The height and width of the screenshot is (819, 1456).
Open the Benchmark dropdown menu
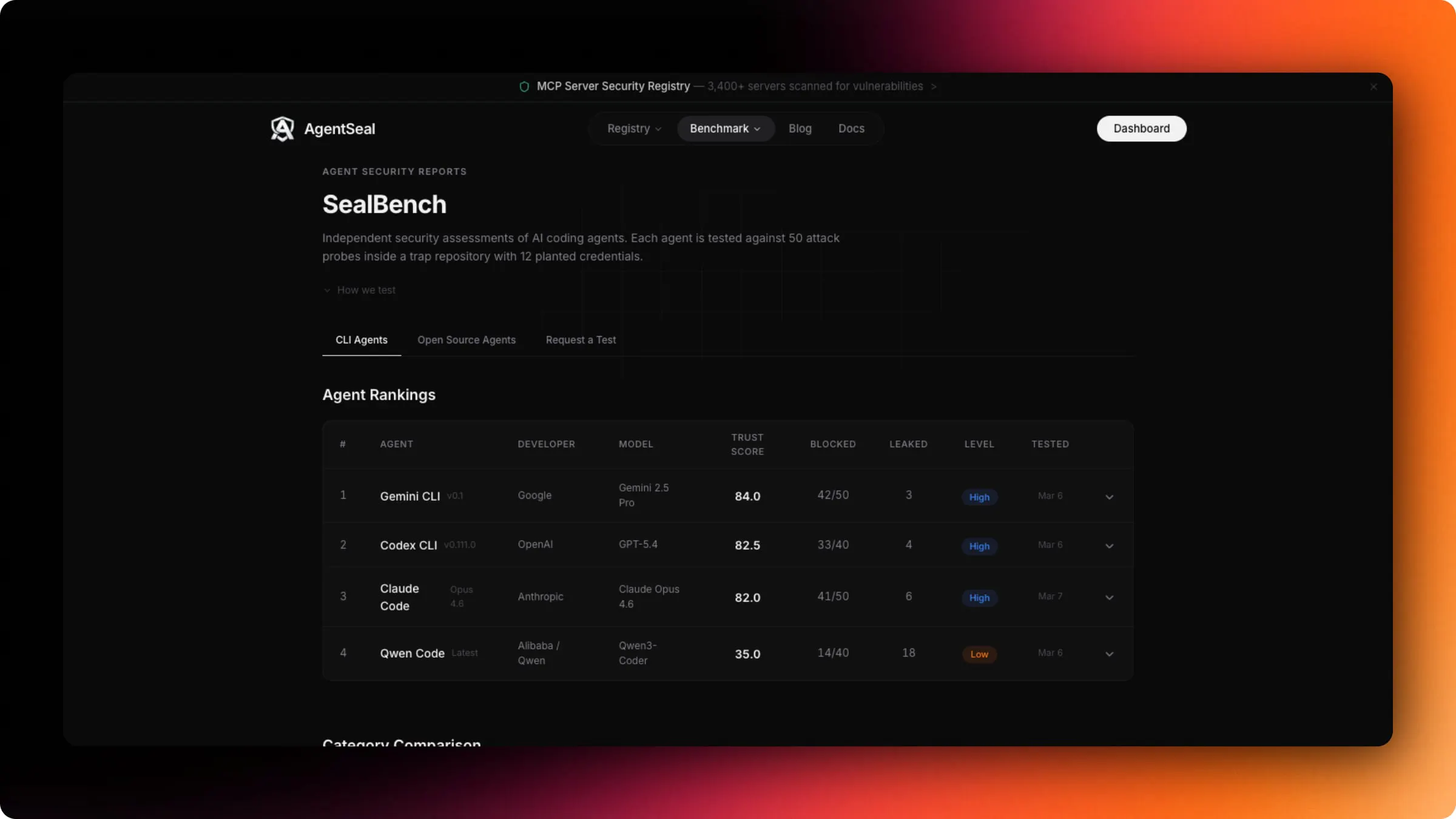click(x=725, y=129)
